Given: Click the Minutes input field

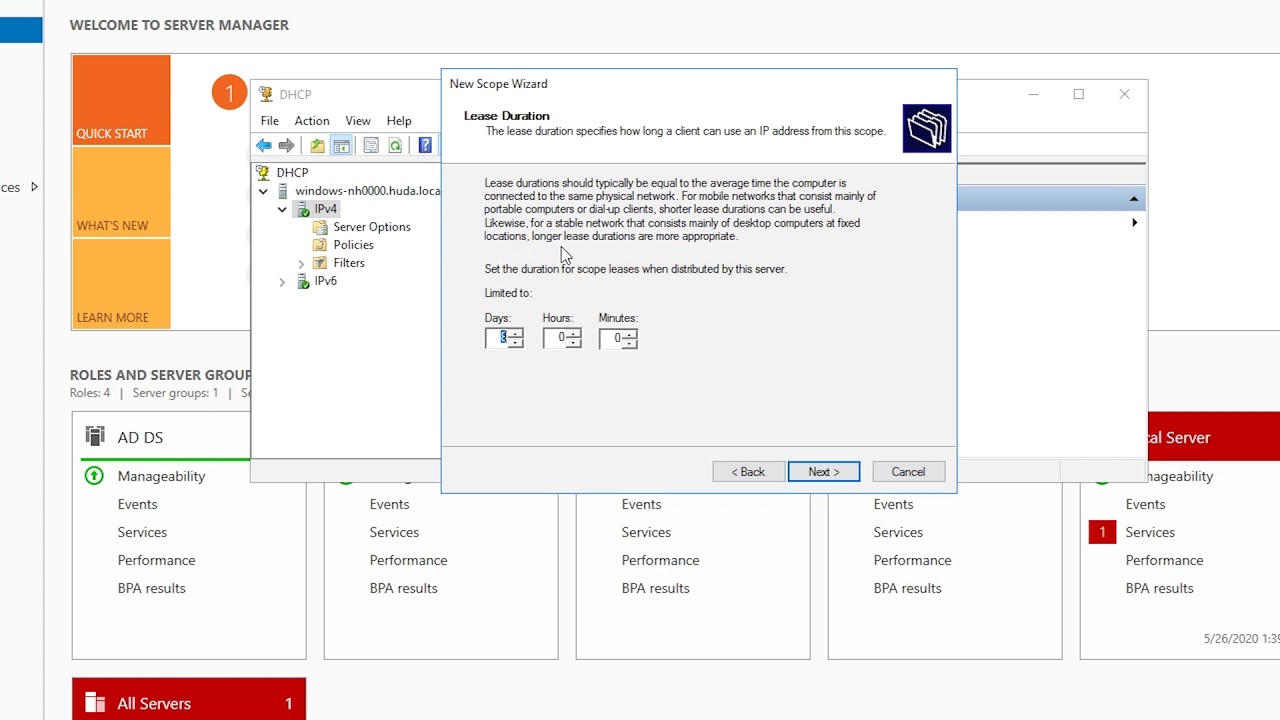Looking at the screenshot, I should (611, 338).
